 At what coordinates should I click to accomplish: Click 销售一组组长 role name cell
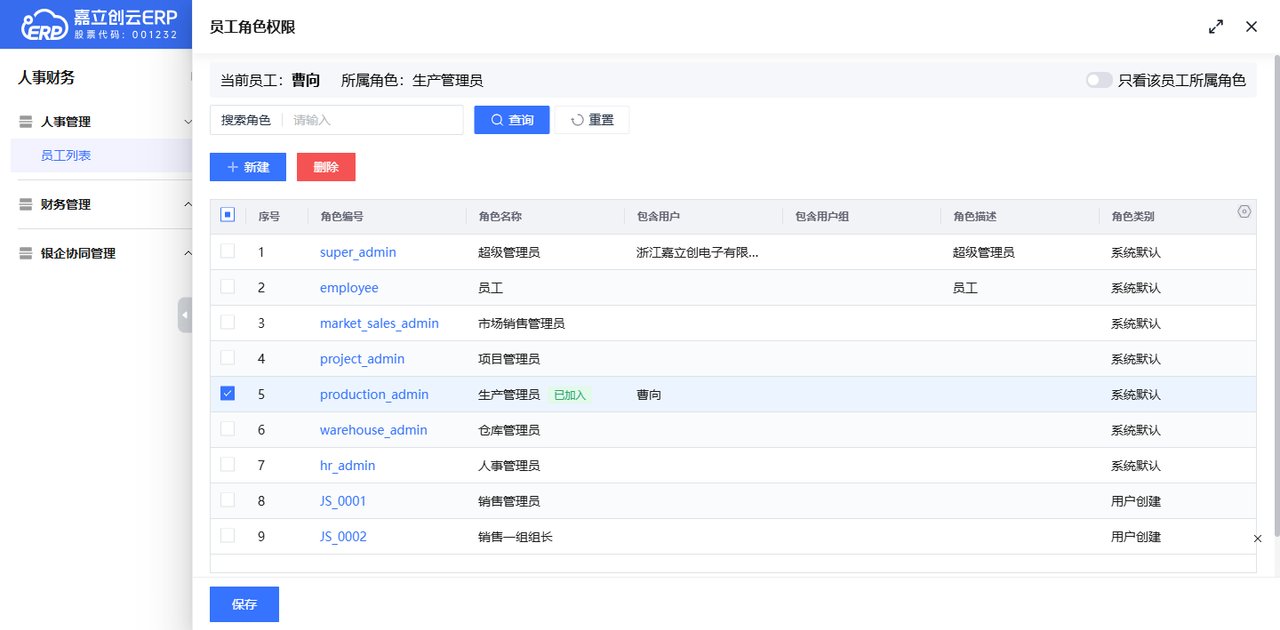[x=515, y=537]
